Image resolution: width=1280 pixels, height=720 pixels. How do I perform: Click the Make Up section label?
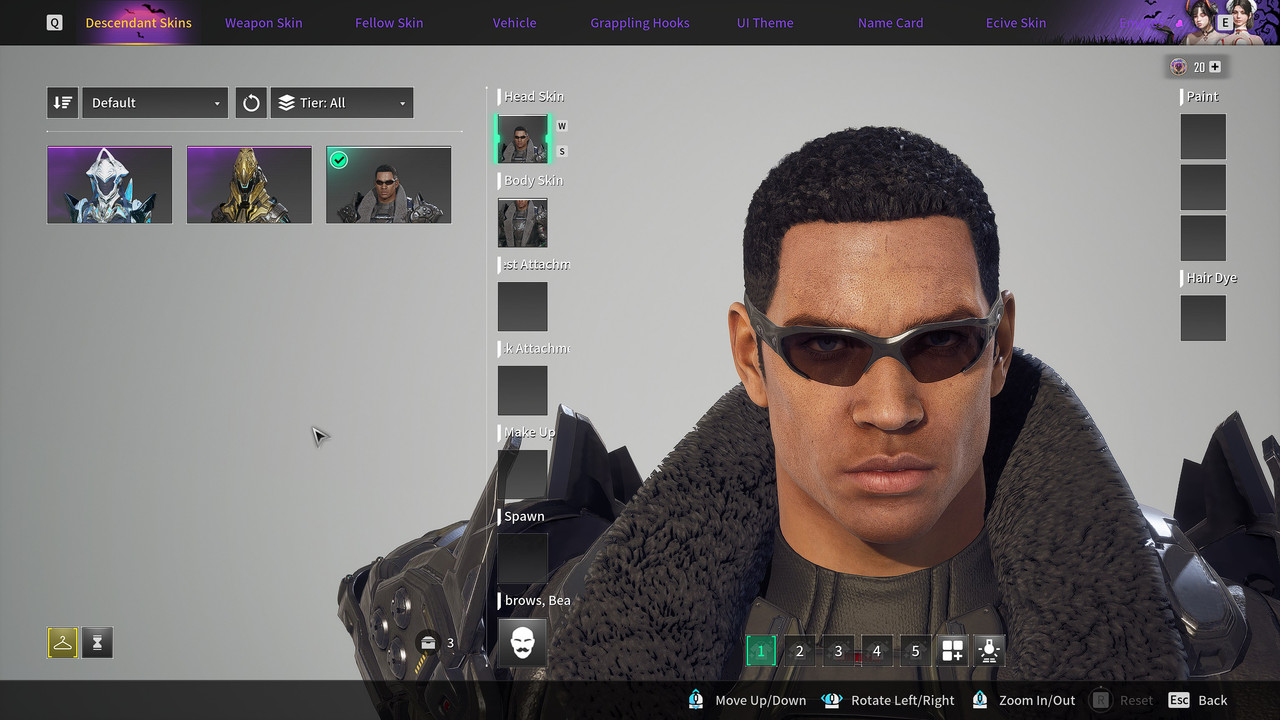(530, 432)
